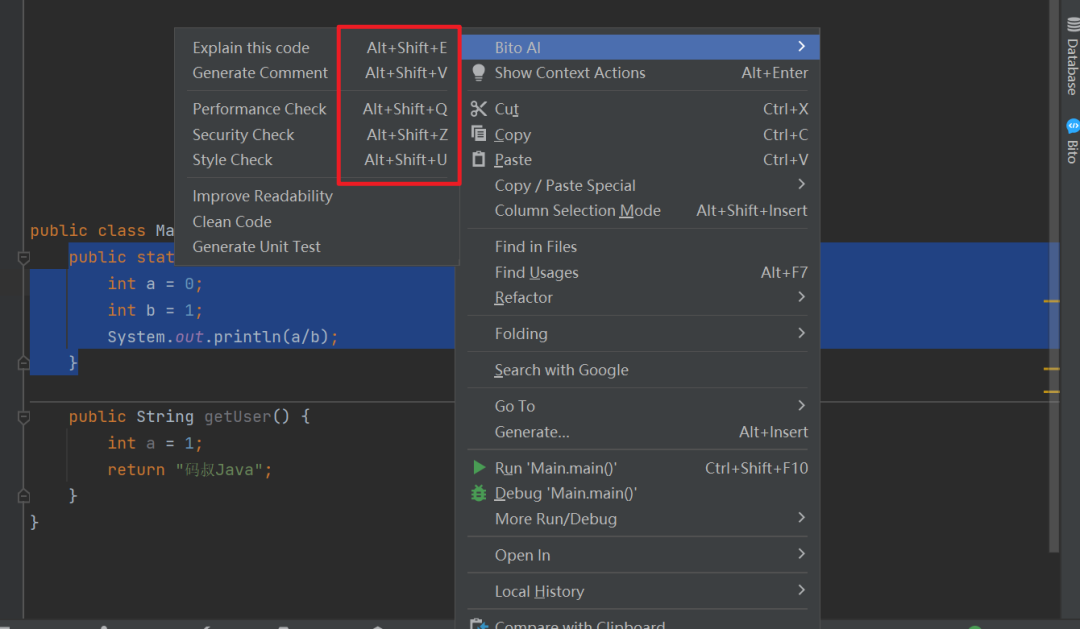
Task: Collapse the getUser method using its gutter fold icon
Action: [23, 417]
